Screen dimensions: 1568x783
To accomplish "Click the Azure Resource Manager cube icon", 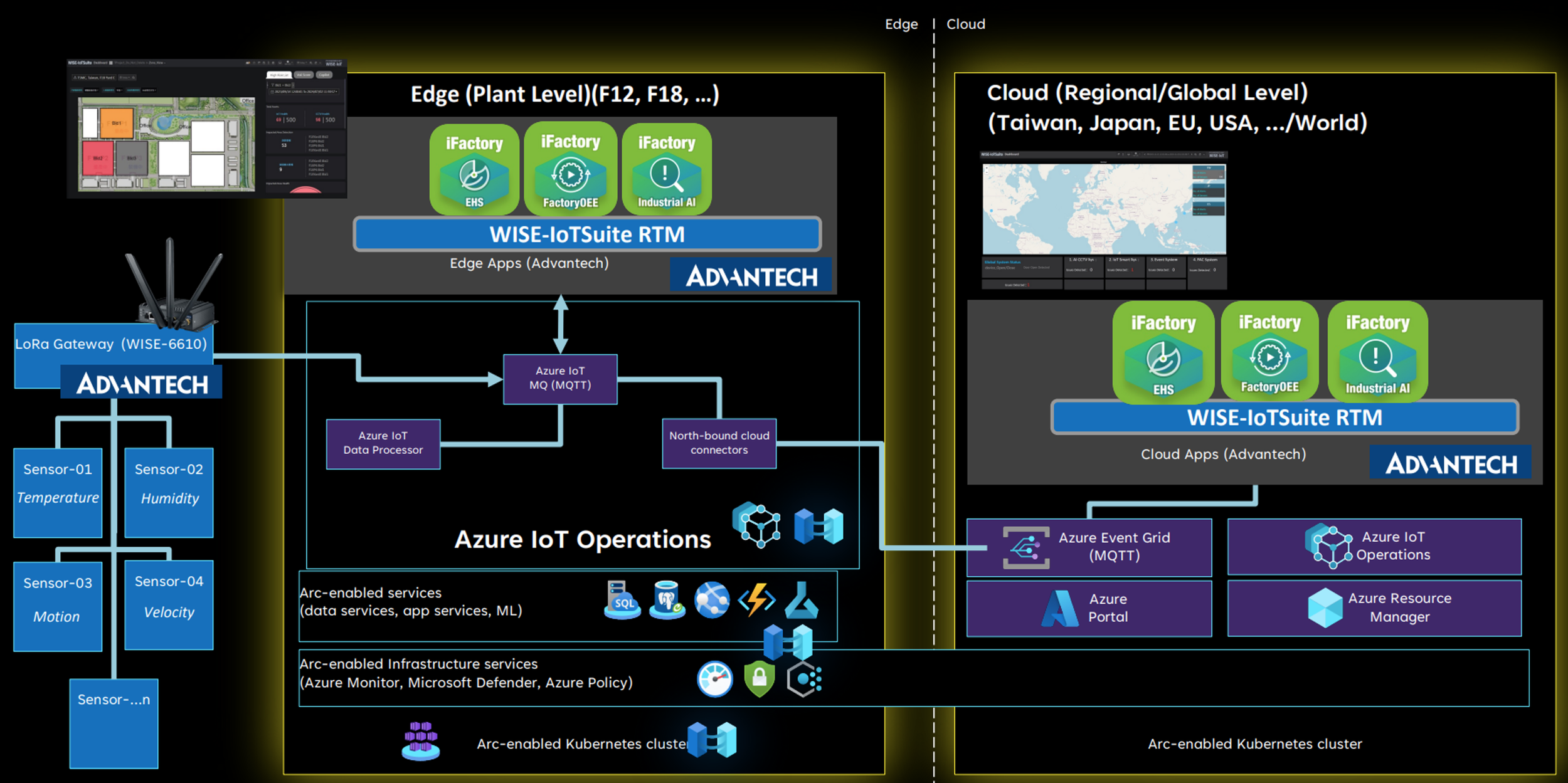I will (x=1325, y=607).
